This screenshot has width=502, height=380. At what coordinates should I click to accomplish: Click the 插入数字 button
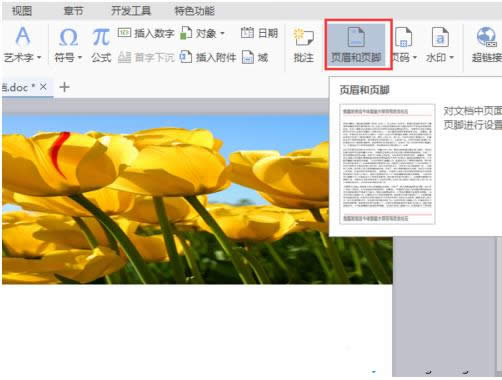146,33
